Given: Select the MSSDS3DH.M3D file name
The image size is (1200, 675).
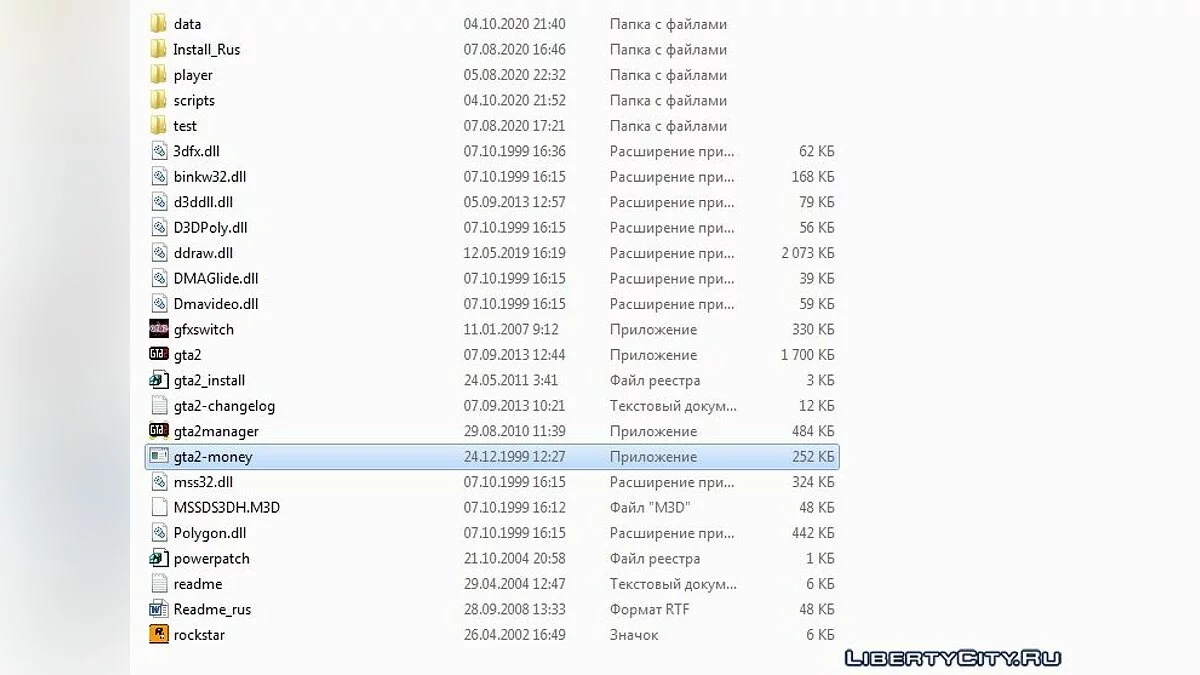Looking at the screenshot, I should coord(226,508).
